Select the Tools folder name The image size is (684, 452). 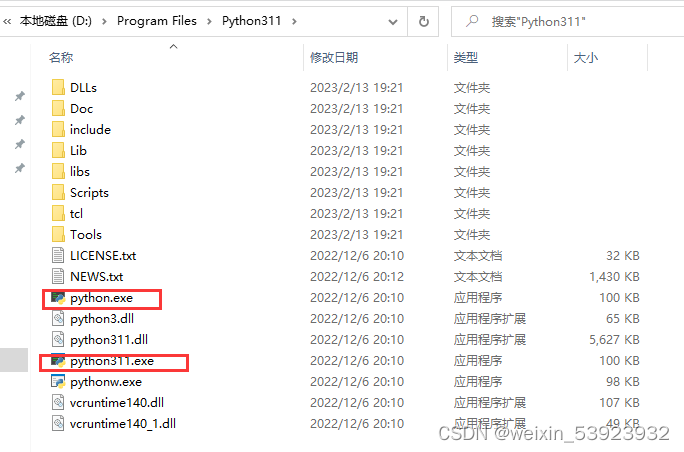tap(86, 234)
